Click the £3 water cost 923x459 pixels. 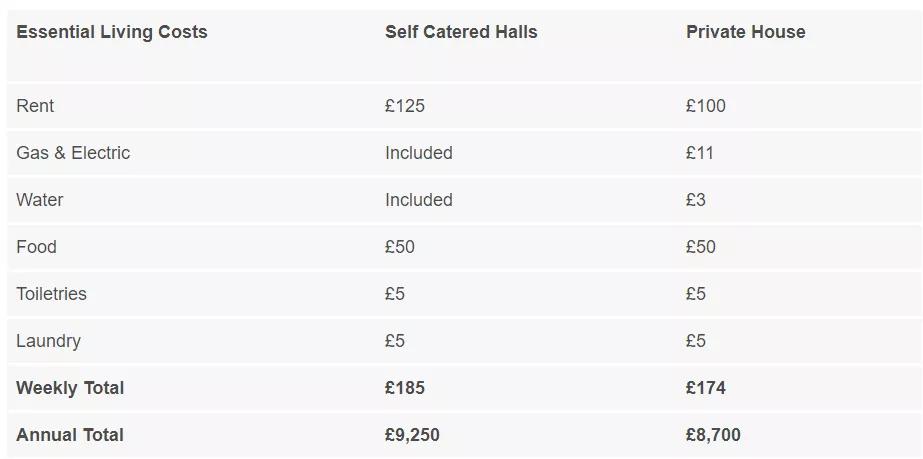pos(695,200)
